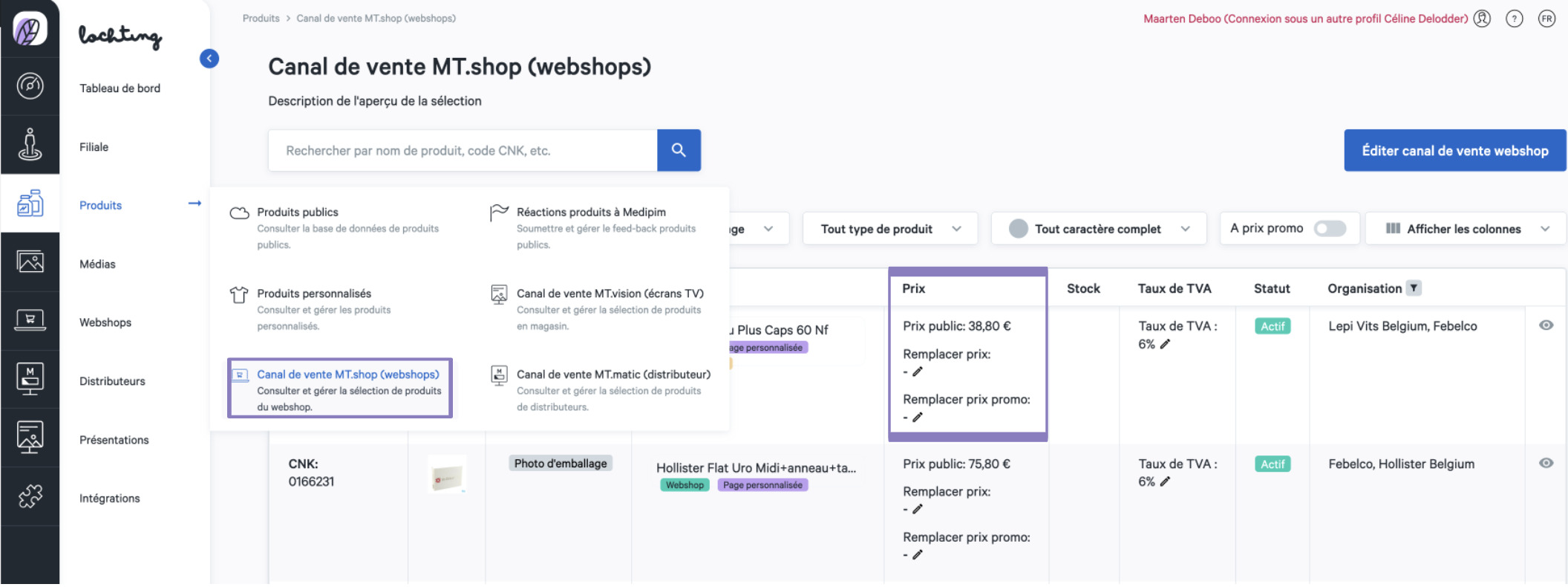
Task: Filter the Organisation column
Action: click(x=1414, y=288)
